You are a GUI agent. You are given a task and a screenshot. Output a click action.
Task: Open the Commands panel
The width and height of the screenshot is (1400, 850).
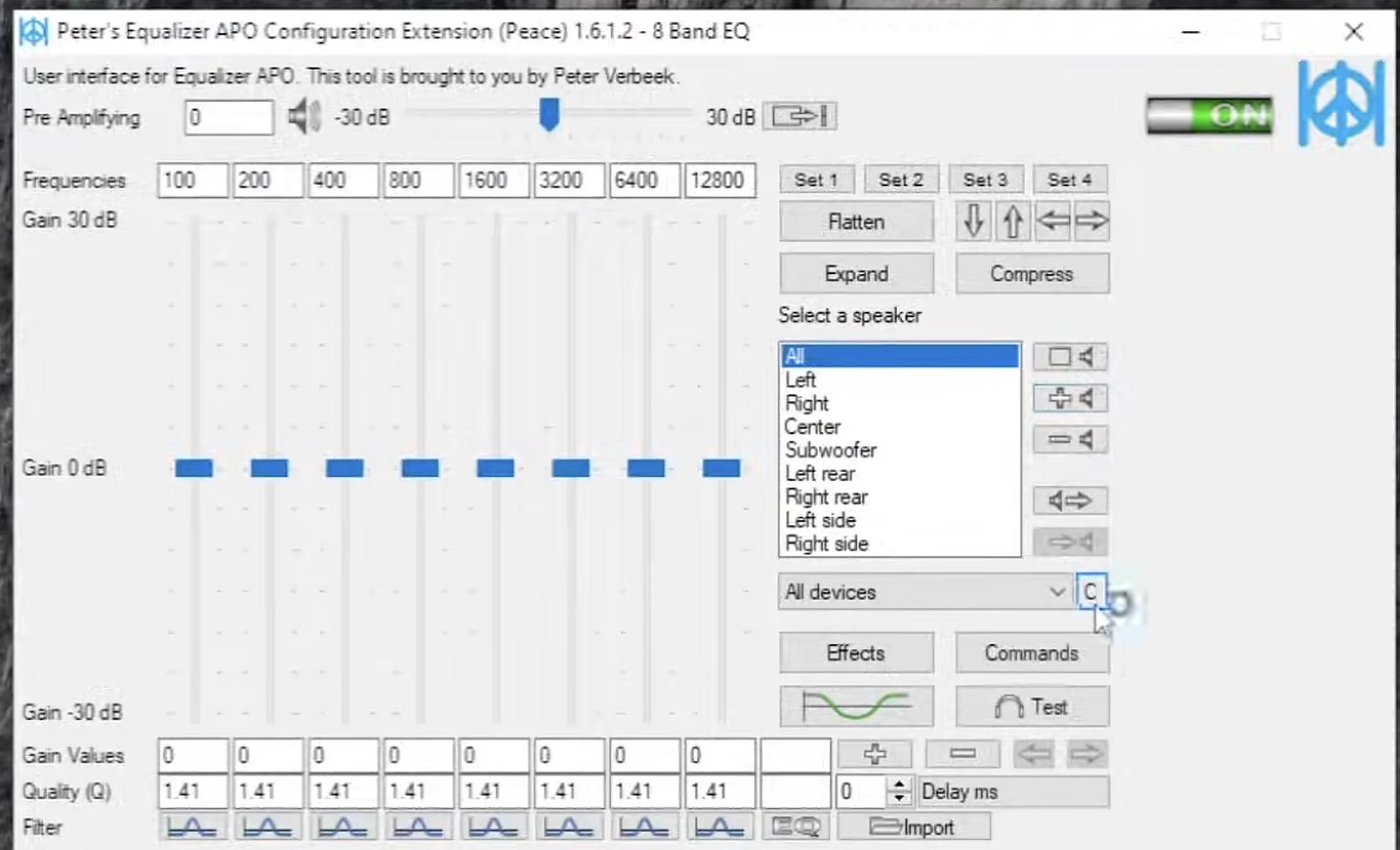1032,652
